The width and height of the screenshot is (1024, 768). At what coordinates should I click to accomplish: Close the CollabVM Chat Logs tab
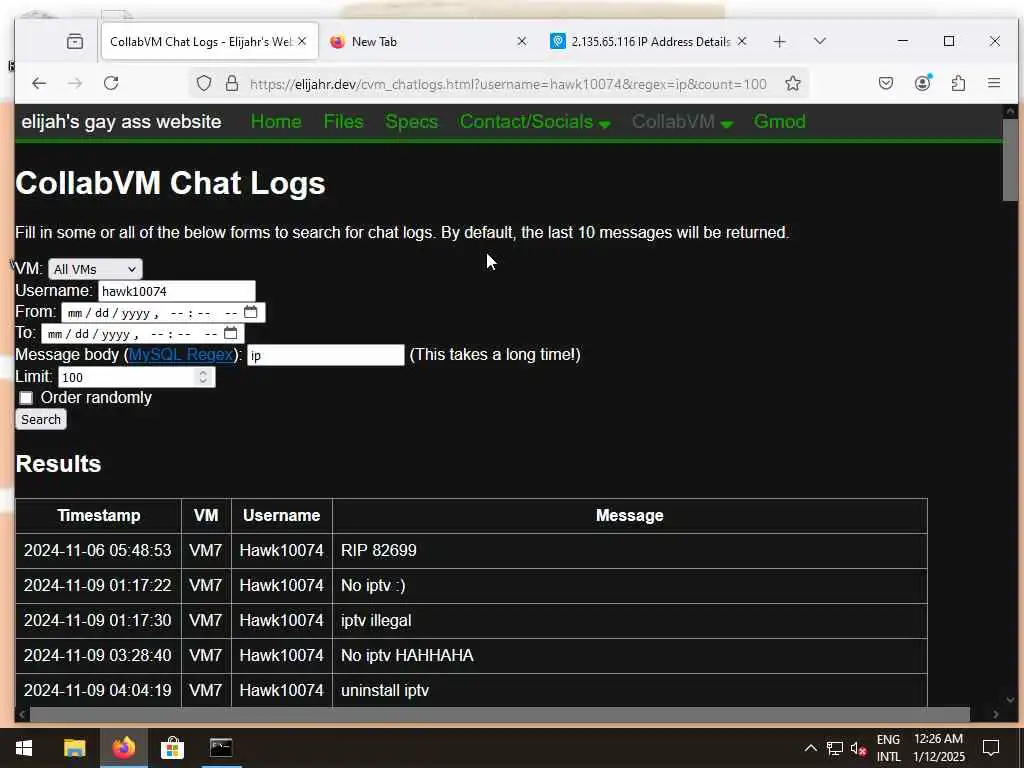[x=302, y=41]
